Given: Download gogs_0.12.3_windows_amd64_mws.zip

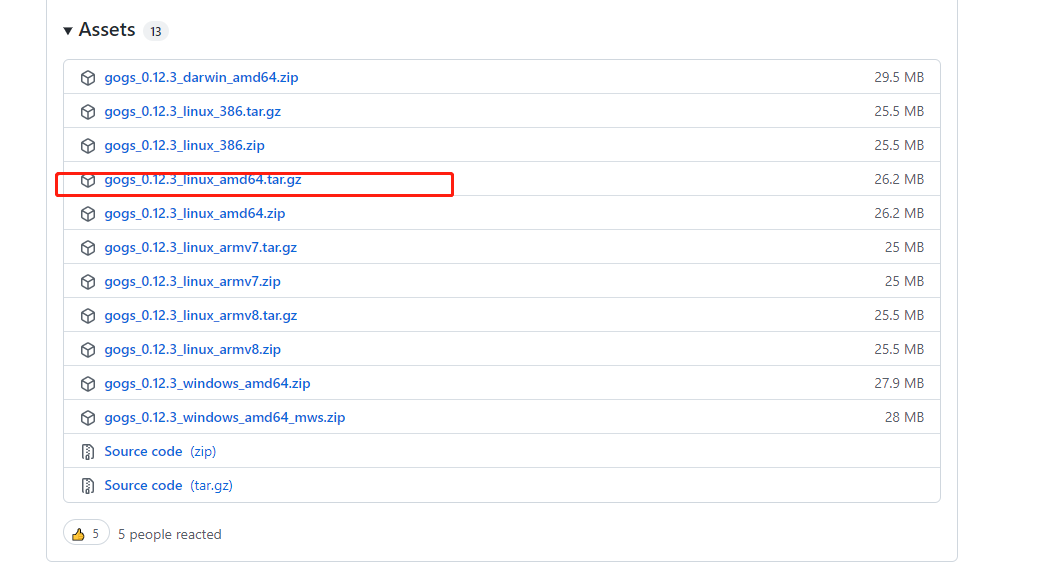Looking at the screenshot, I should 225,417.
